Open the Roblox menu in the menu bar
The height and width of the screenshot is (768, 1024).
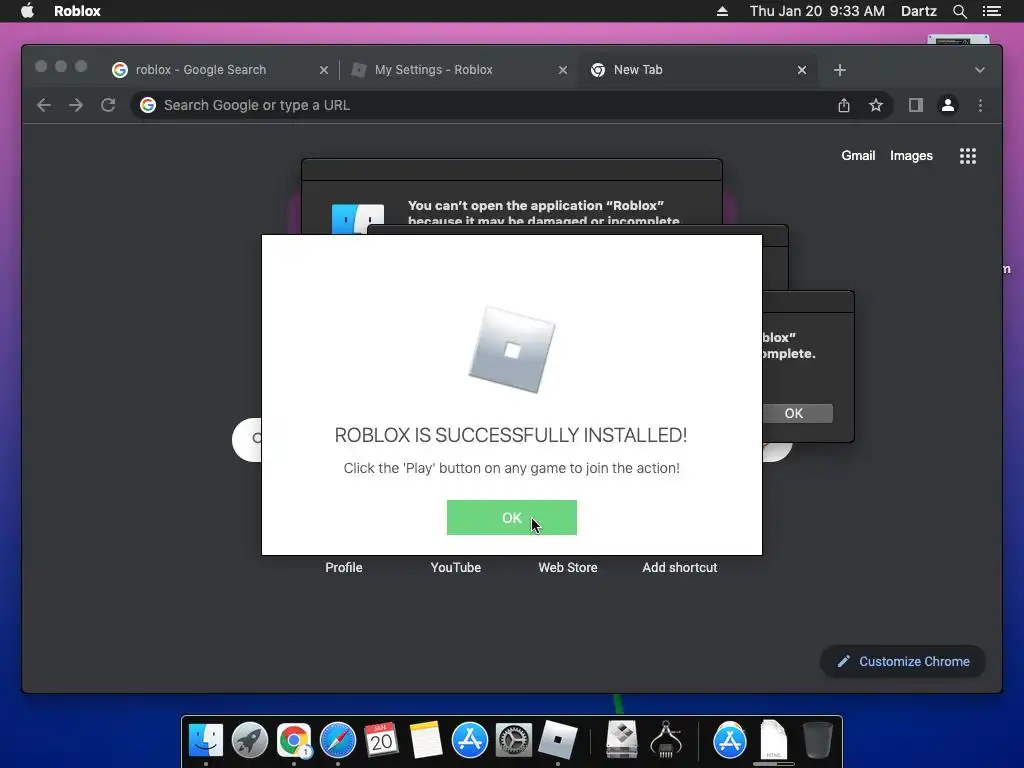77,11
